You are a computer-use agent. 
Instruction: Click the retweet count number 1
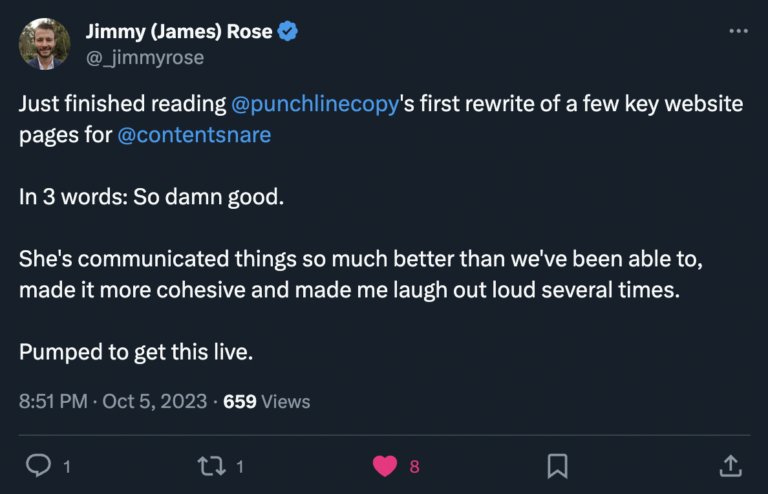tap(240, 466)
